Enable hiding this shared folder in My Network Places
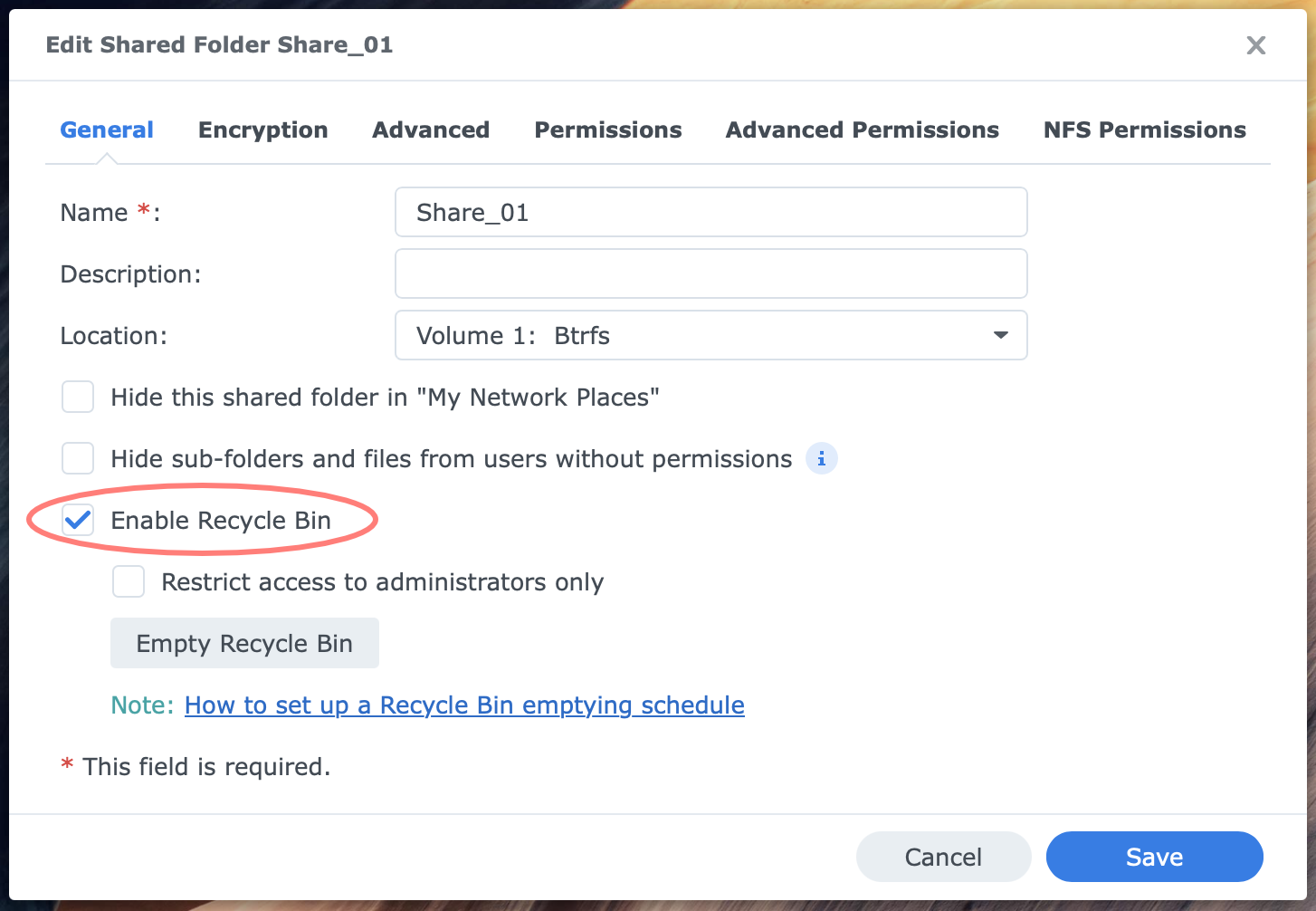1316x911 pixels. tap(78, 397)
